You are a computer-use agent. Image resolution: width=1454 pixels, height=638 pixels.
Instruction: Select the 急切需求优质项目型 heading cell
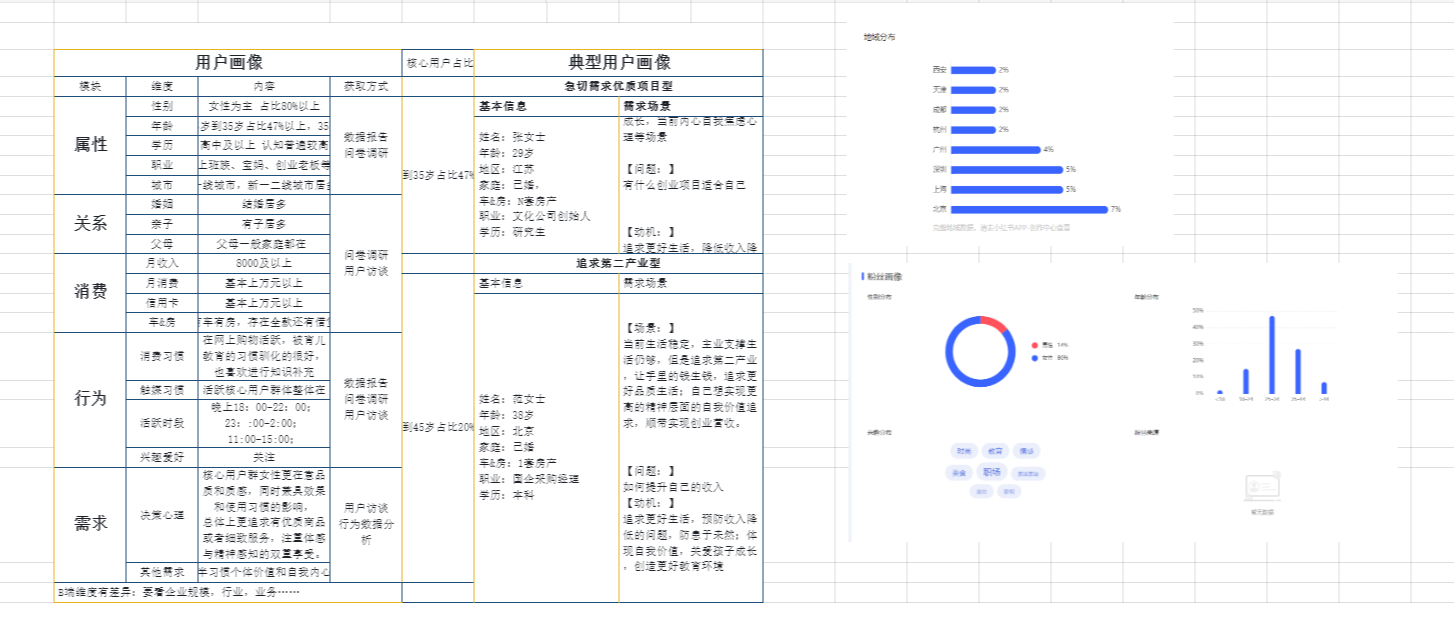[619, 86]
